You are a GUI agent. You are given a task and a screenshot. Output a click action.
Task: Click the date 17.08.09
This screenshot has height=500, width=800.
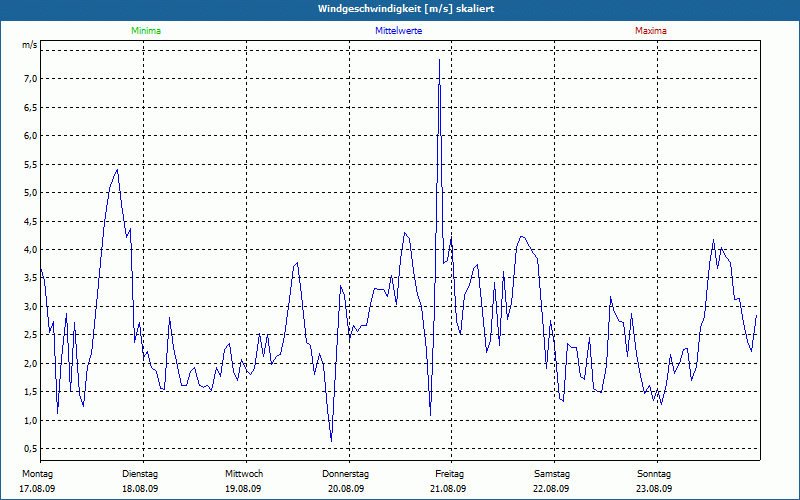(37, 489)
